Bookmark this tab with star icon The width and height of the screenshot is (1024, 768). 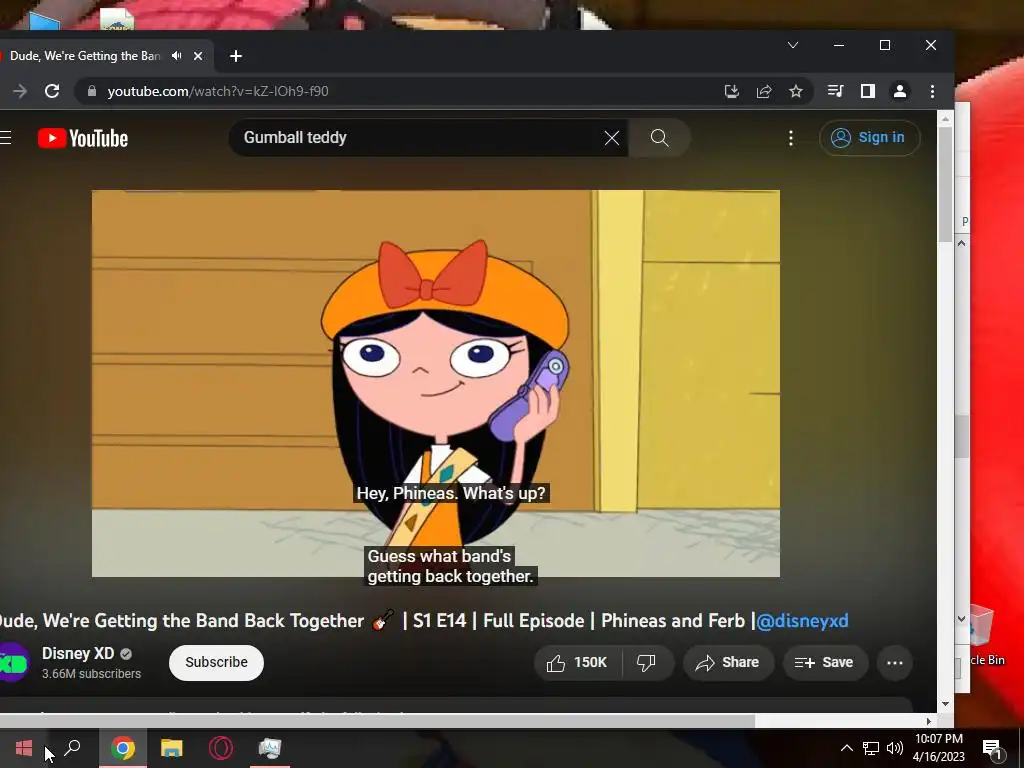795,91
